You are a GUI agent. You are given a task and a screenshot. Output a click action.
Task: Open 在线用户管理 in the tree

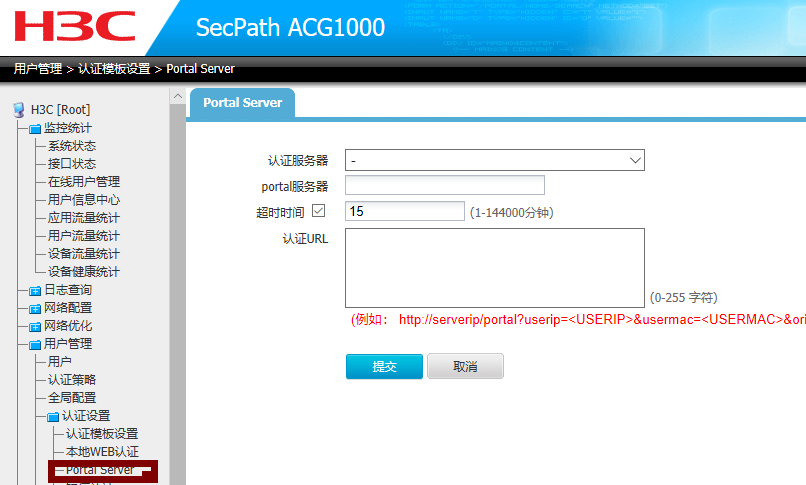(84, 182)
